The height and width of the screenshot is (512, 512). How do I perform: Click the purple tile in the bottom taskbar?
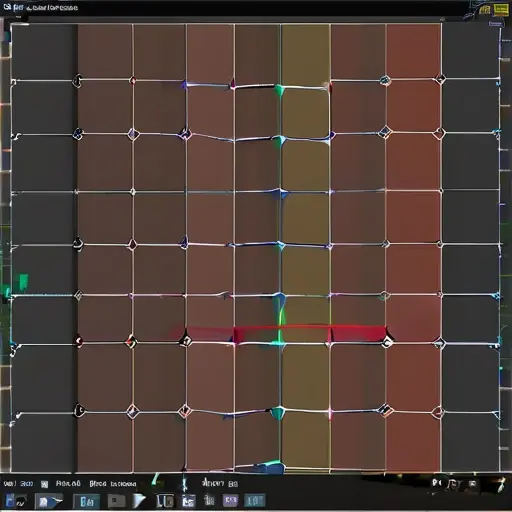[x=231, y=500]
